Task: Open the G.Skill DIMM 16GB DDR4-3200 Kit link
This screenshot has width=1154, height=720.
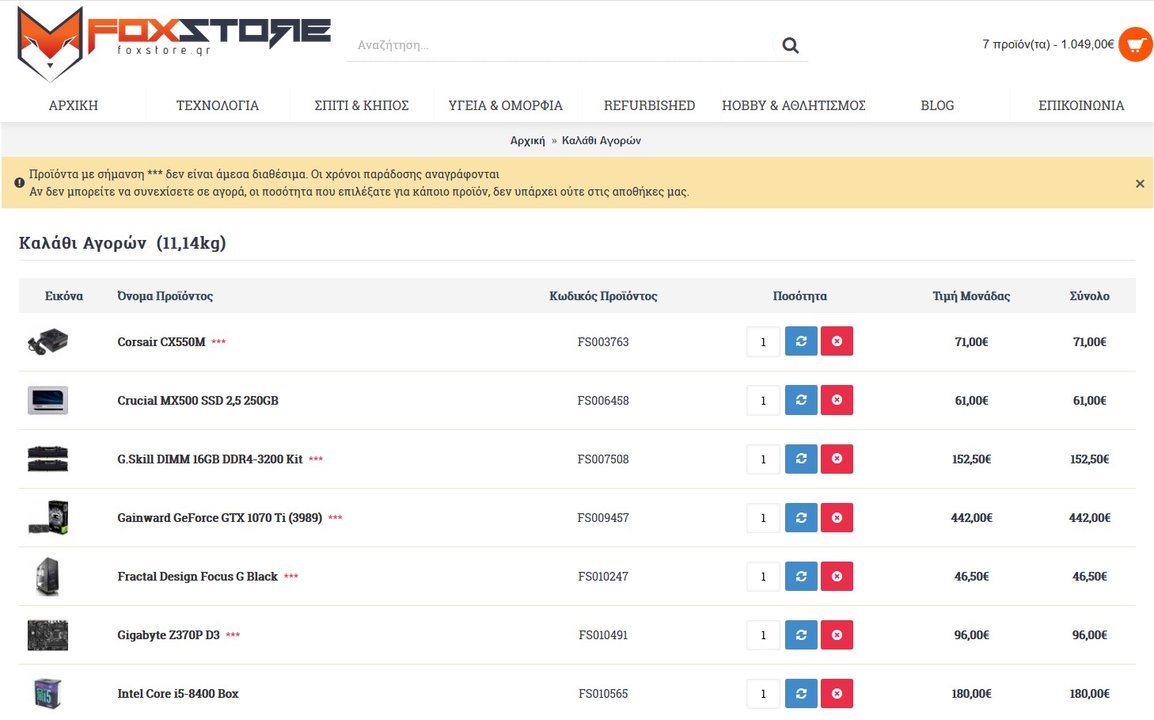Action: [210, 459]
